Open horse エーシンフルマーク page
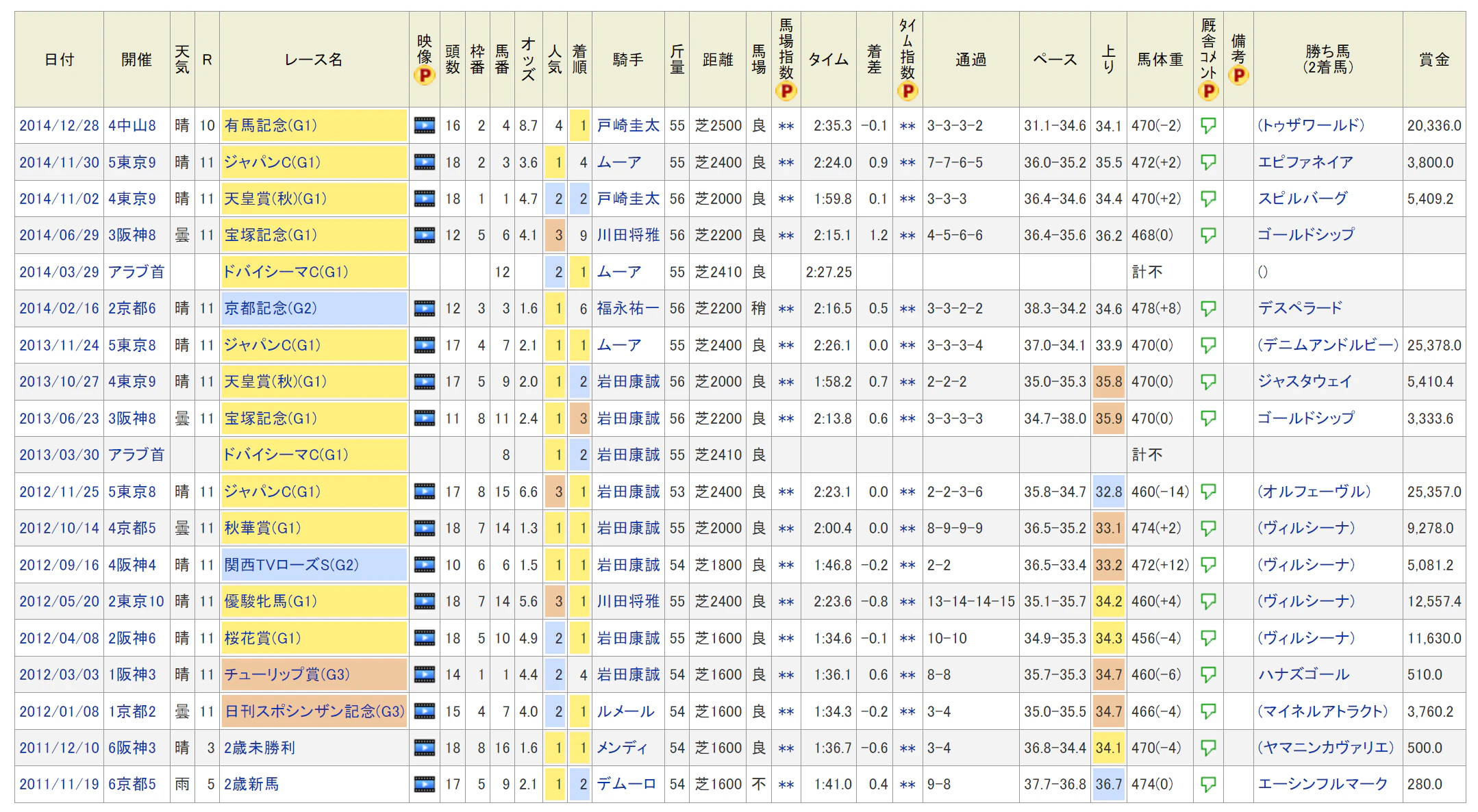Viewport: 1478px width, 812px height. point(1323,785)
